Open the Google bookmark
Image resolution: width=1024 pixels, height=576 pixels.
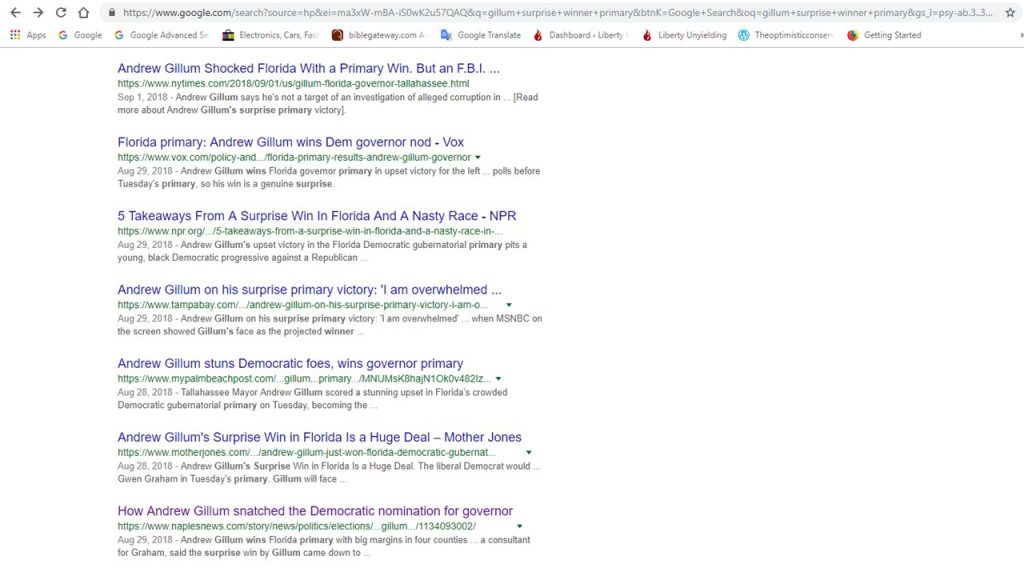click(x=80, y=35)
